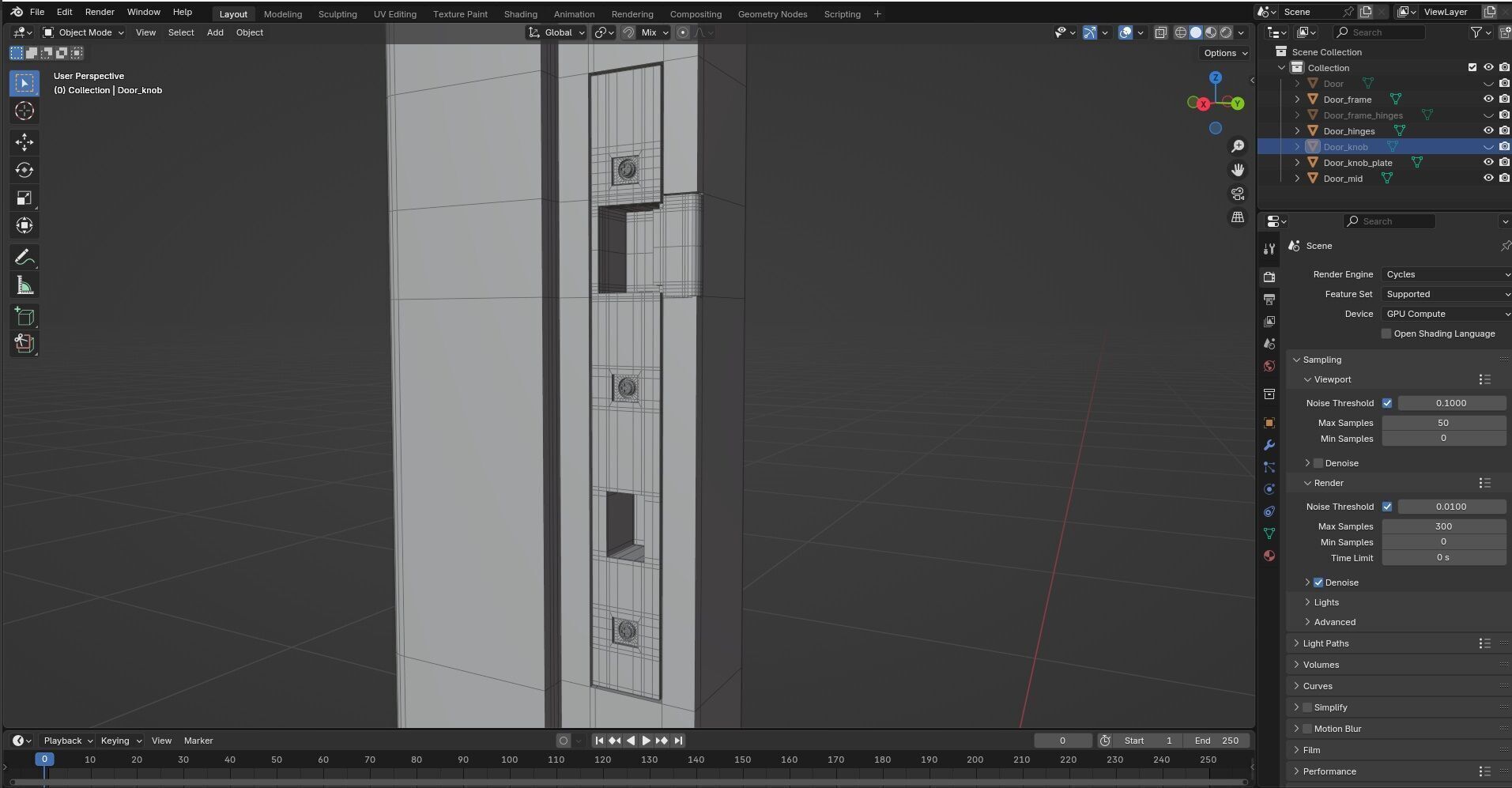Screen dimensions: 1512x788
Task: Open the Render menu
Action: (x=100, y=12)
